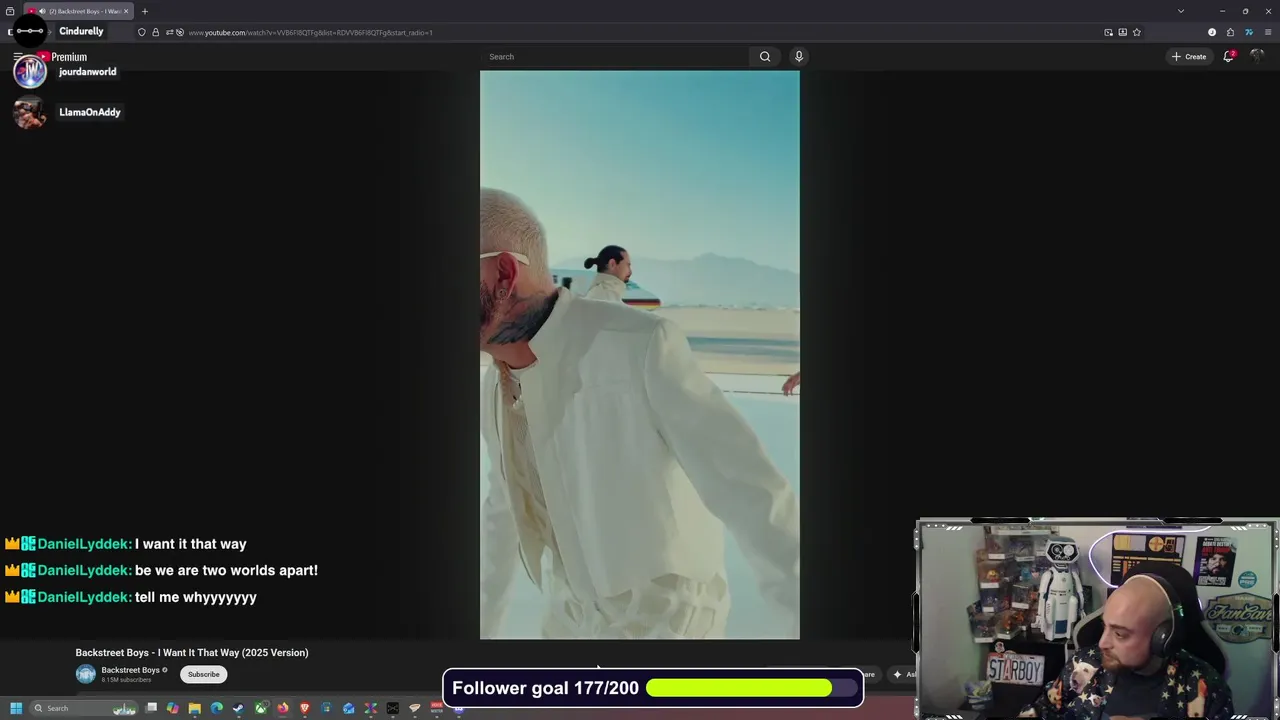Screen dimensions: 1280x720
Task: Click the video player area
Action: 640,355
